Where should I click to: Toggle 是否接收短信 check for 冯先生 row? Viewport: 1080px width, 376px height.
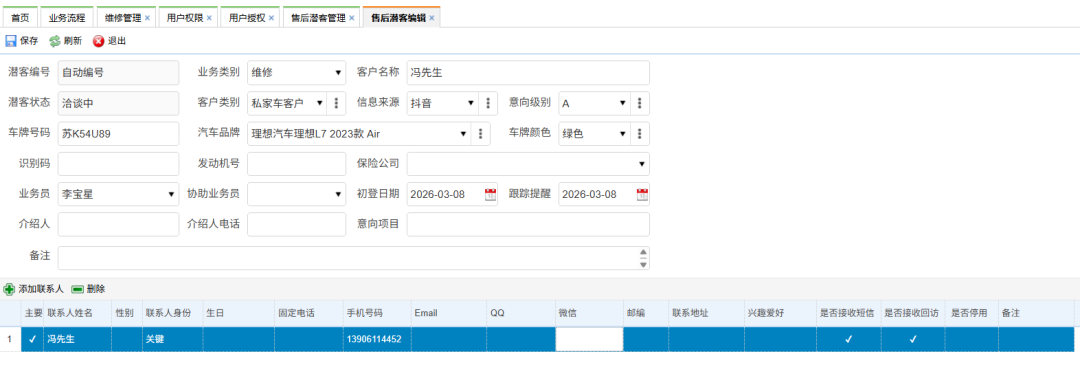point(849,339)
